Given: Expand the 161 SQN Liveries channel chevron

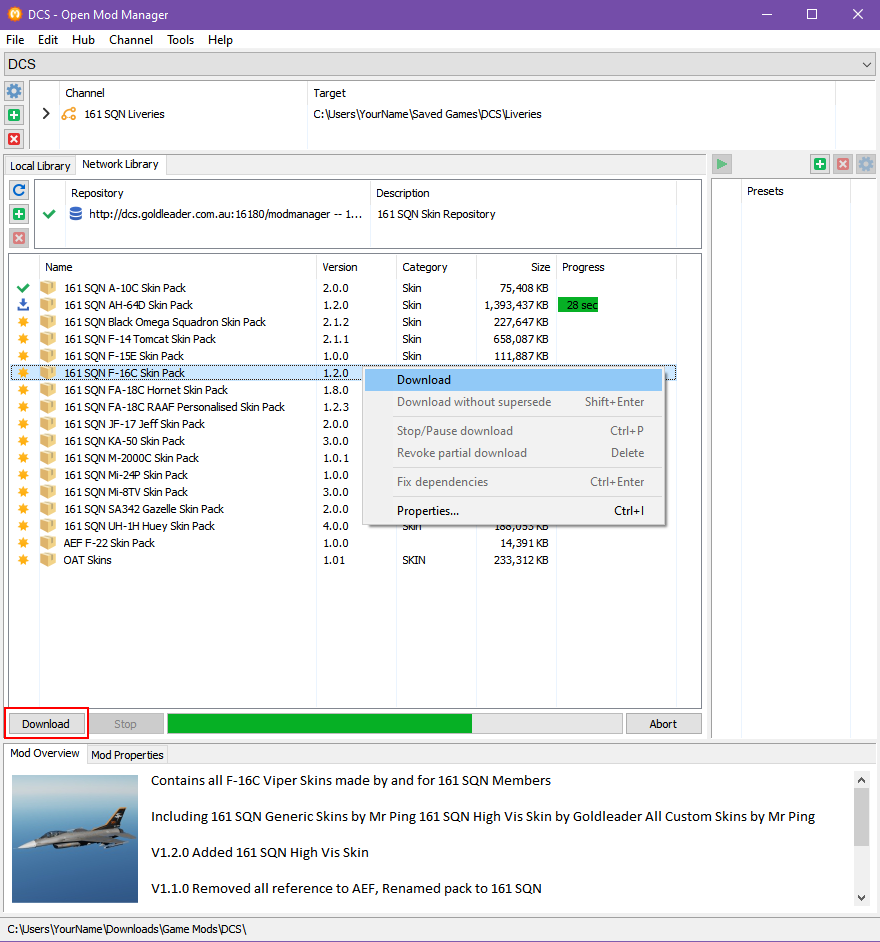Looking at the screenshot, I should 45,114.
